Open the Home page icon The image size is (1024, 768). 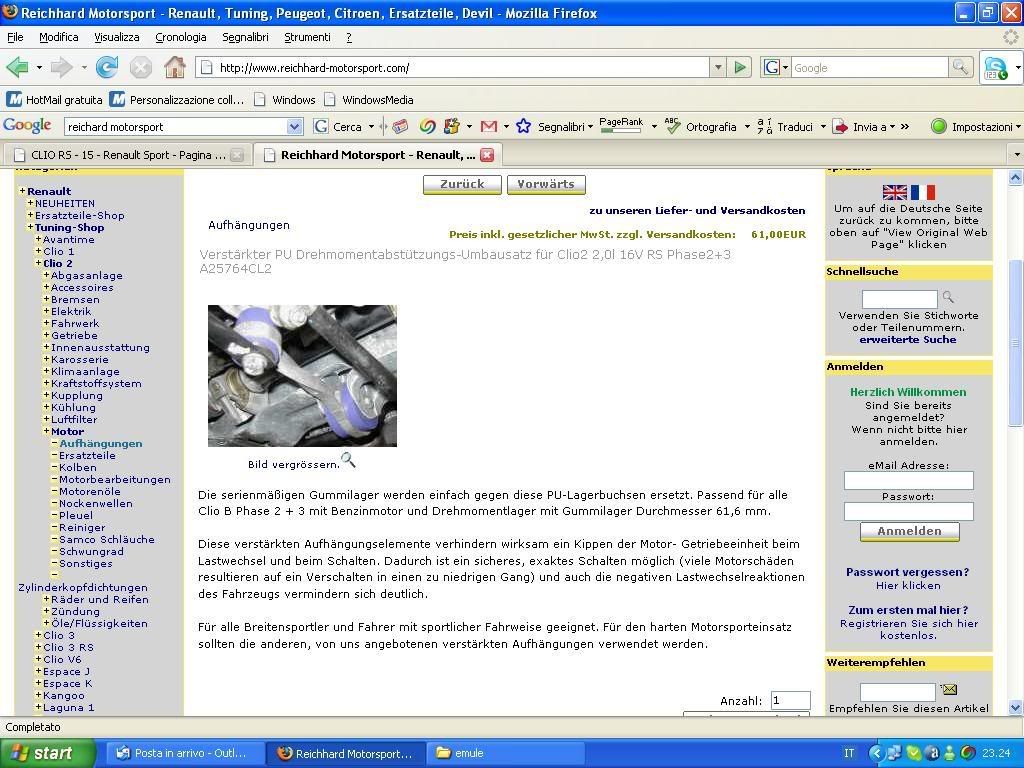[174, 67]
